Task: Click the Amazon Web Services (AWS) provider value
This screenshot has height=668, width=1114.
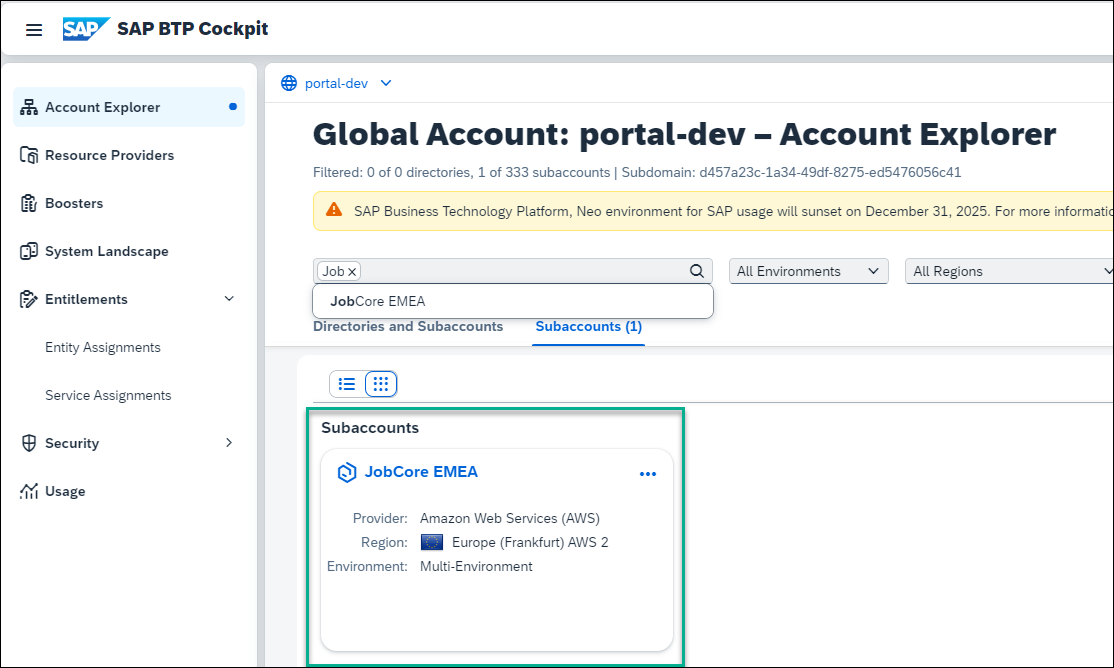Action: tap(509, 518)
